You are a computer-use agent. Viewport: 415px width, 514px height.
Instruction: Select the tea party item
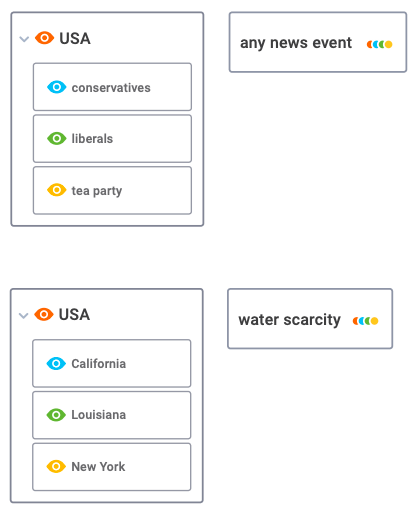112,190
